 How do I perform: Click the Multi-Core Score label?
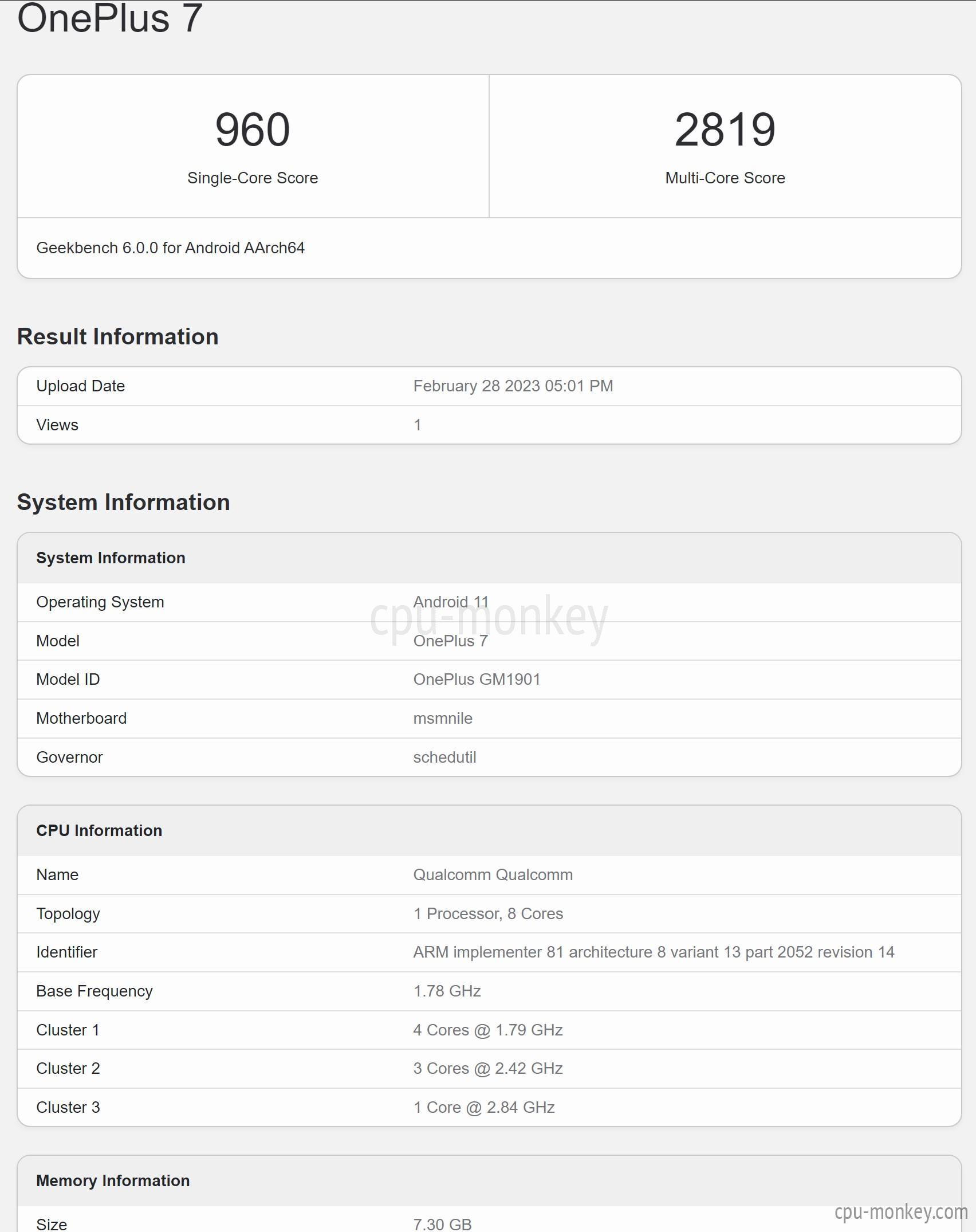(x=725, y=178)
